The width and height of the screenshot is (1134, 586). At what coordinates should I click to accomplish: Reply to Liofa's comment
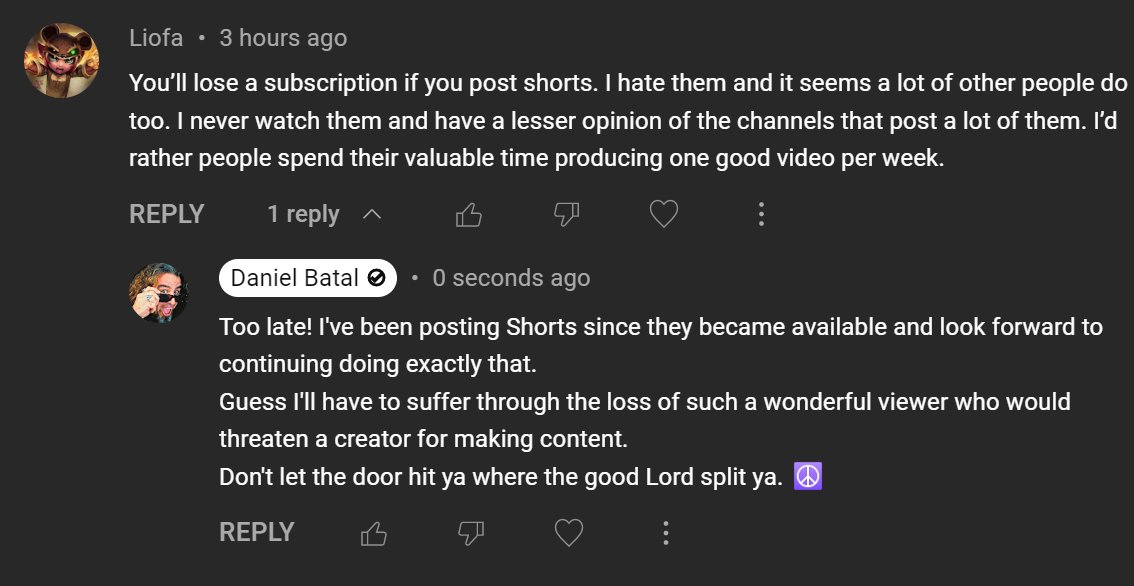point(166,214)
